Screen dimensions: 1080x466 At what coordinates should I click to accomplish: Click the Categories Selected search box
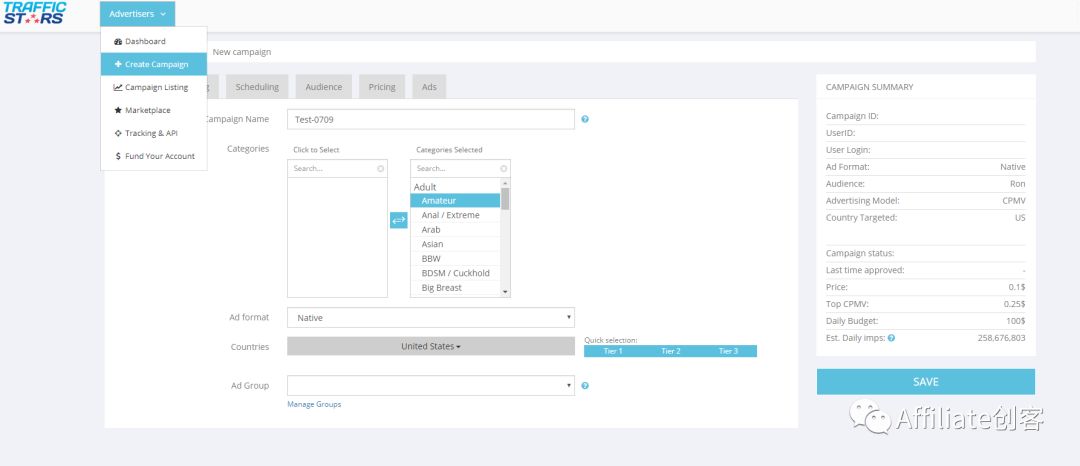click(460, 169)
